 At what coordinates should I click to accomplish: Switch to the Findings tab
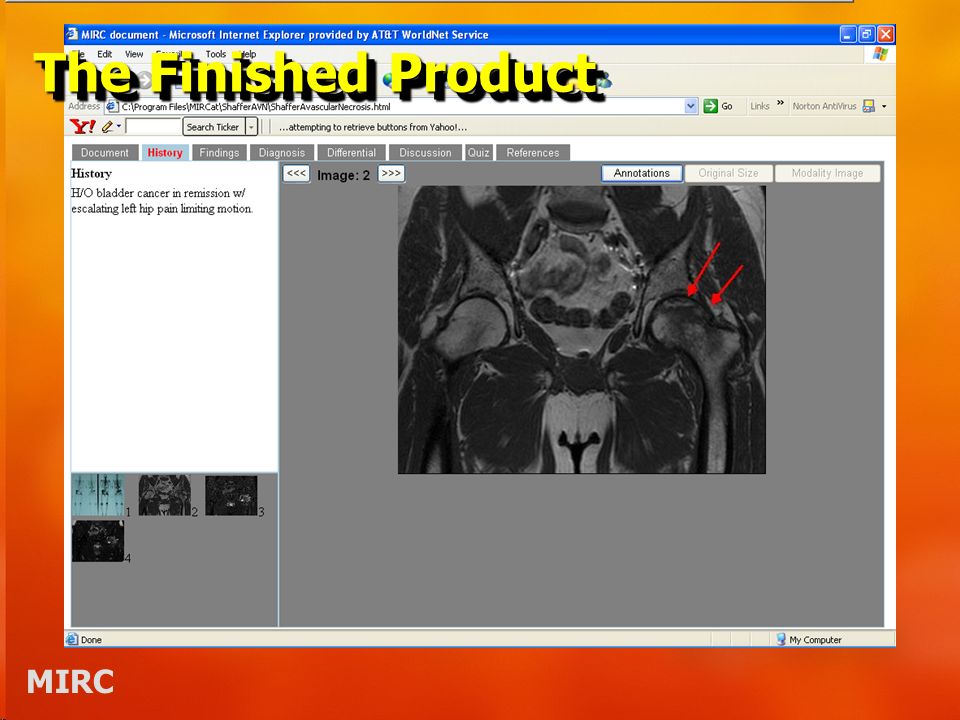click(219, 152)
